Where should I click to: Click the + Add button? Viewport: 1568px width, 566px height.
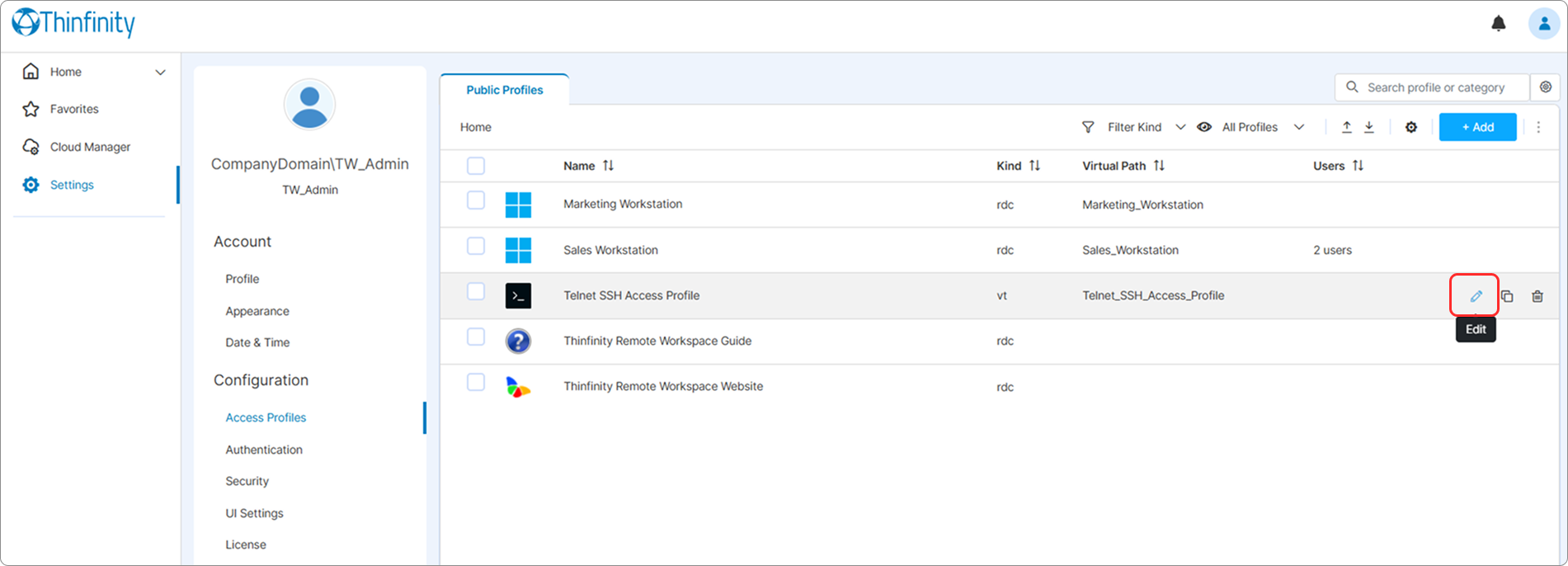[x=1477, y=127]
